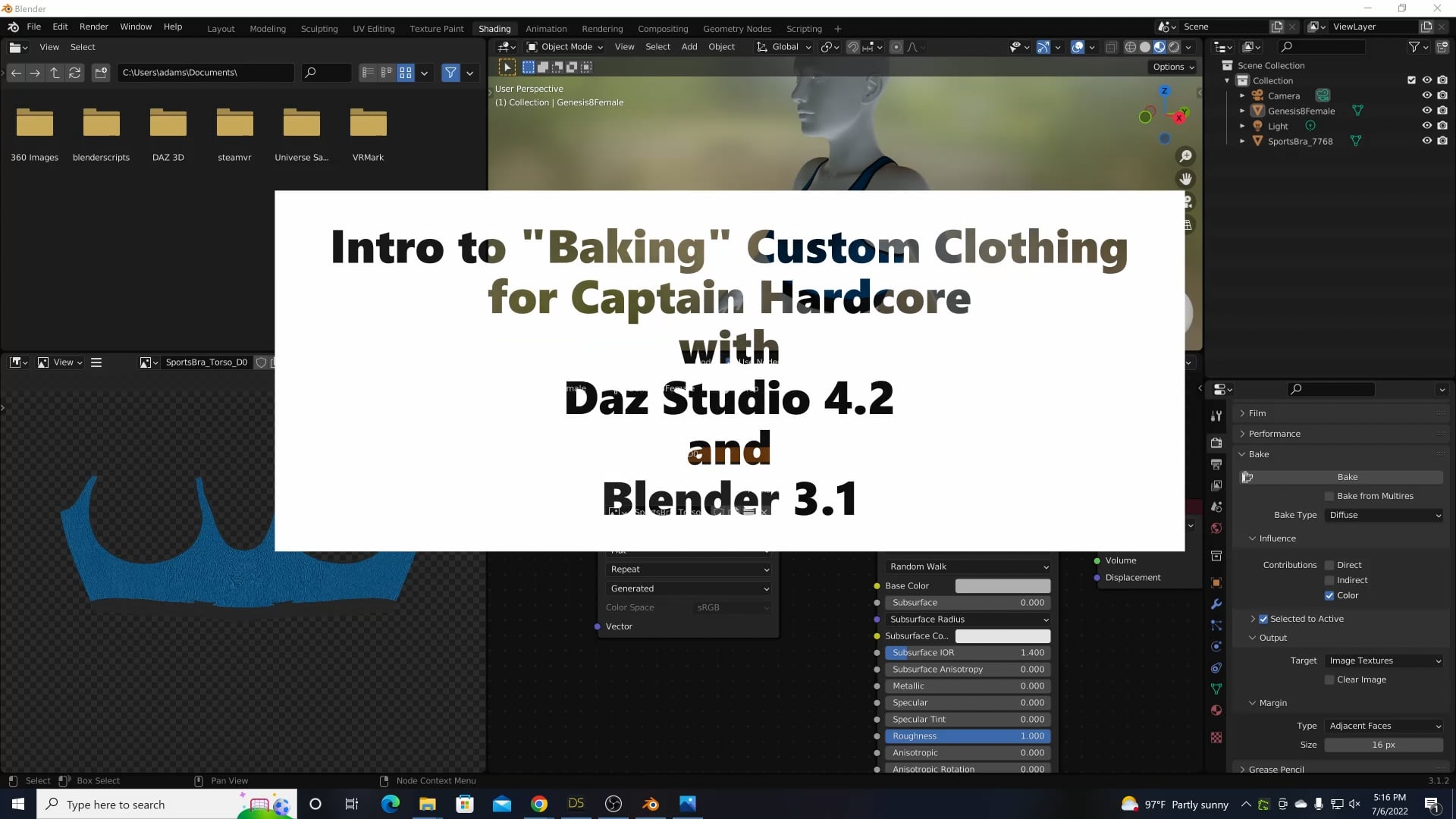Viewport: 1456px width, 819px height.
Task: Hide the Camera object via eye icon
Action: click(x=1426, y=96)
